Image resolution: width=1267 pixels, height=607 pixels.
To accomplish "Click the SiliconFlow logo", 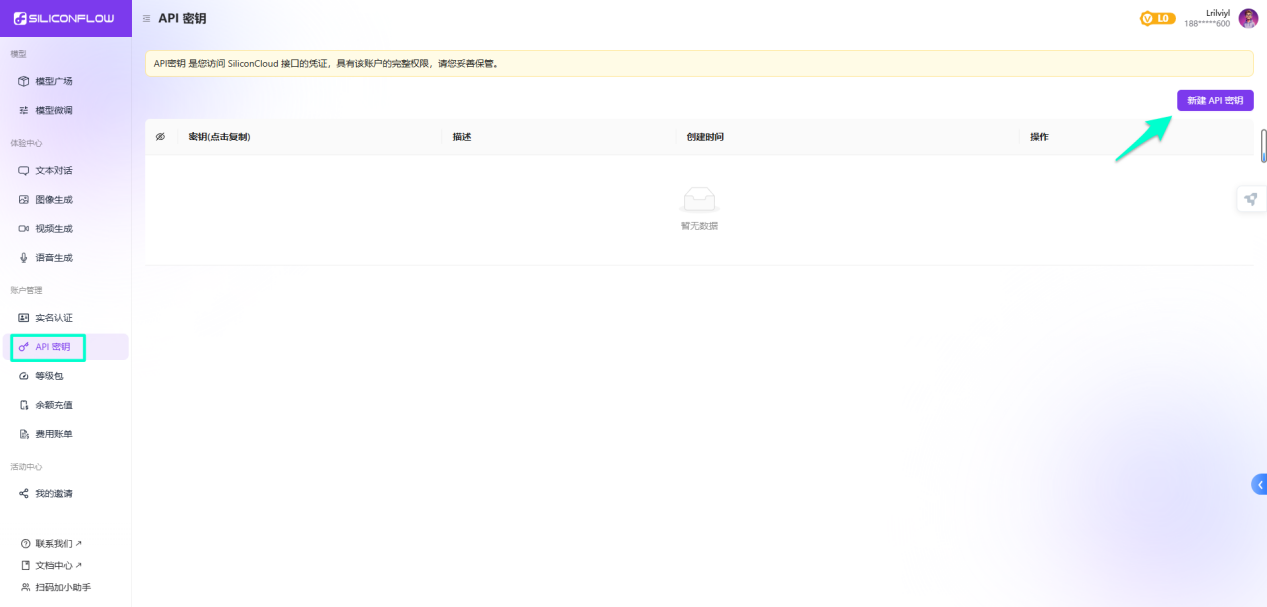I will point(64,18).
